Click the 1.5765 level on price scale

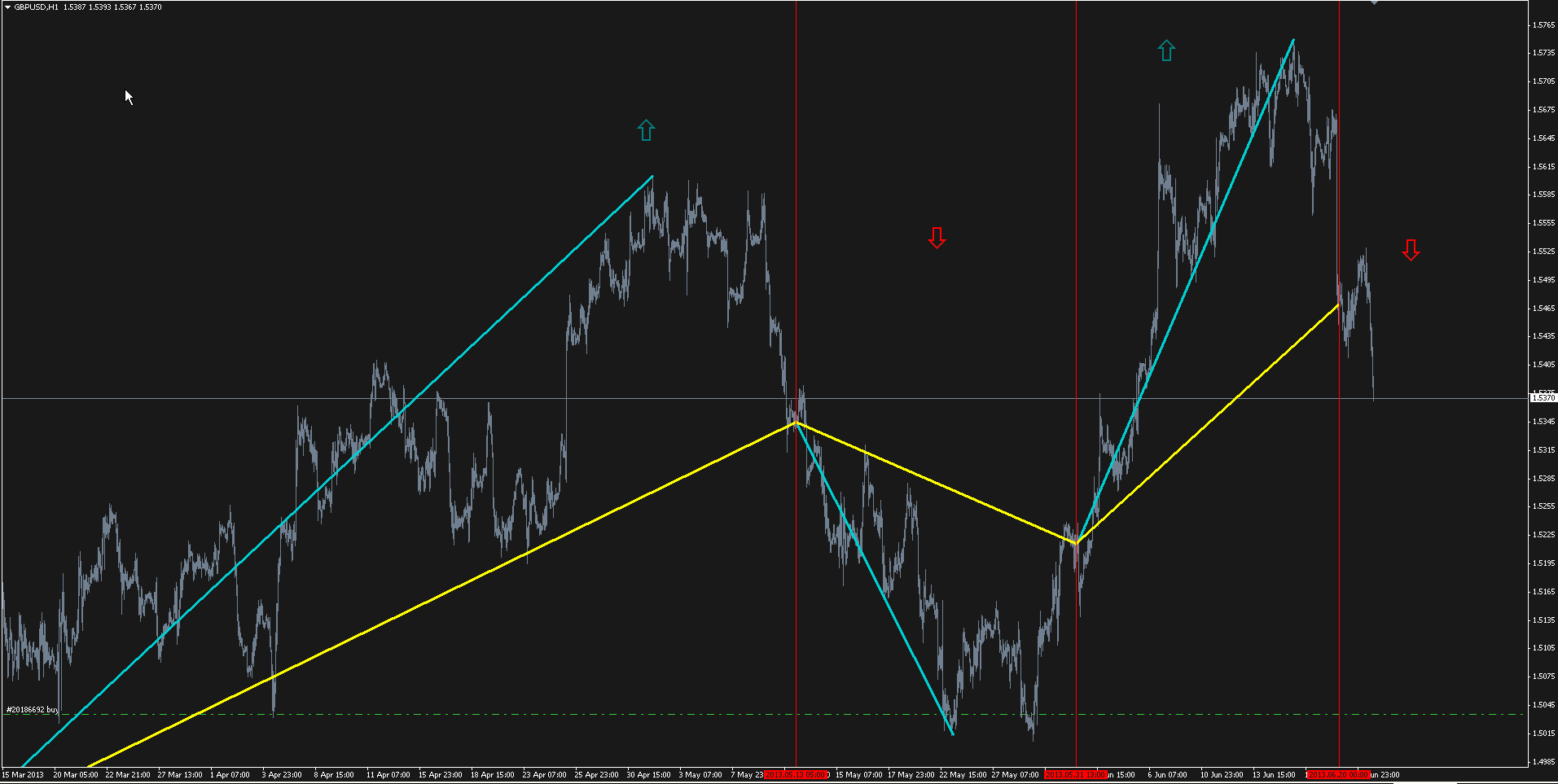click(x=1543, y=25)
